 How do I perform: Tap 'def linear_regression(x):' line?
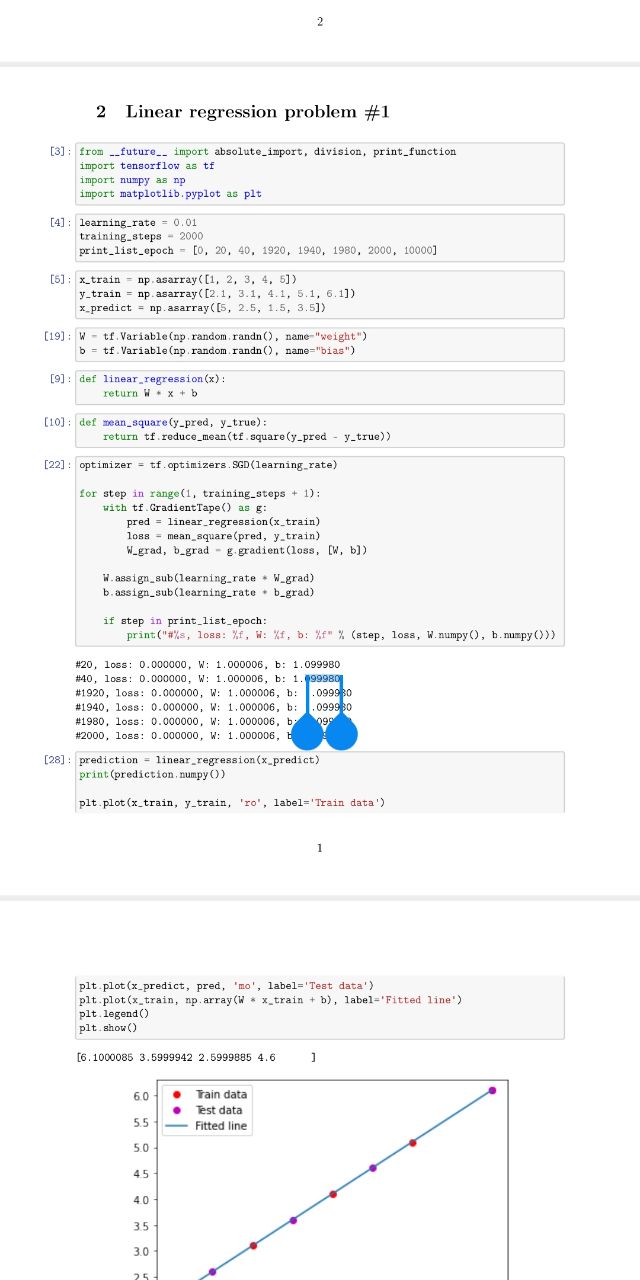tap(153, 379)
